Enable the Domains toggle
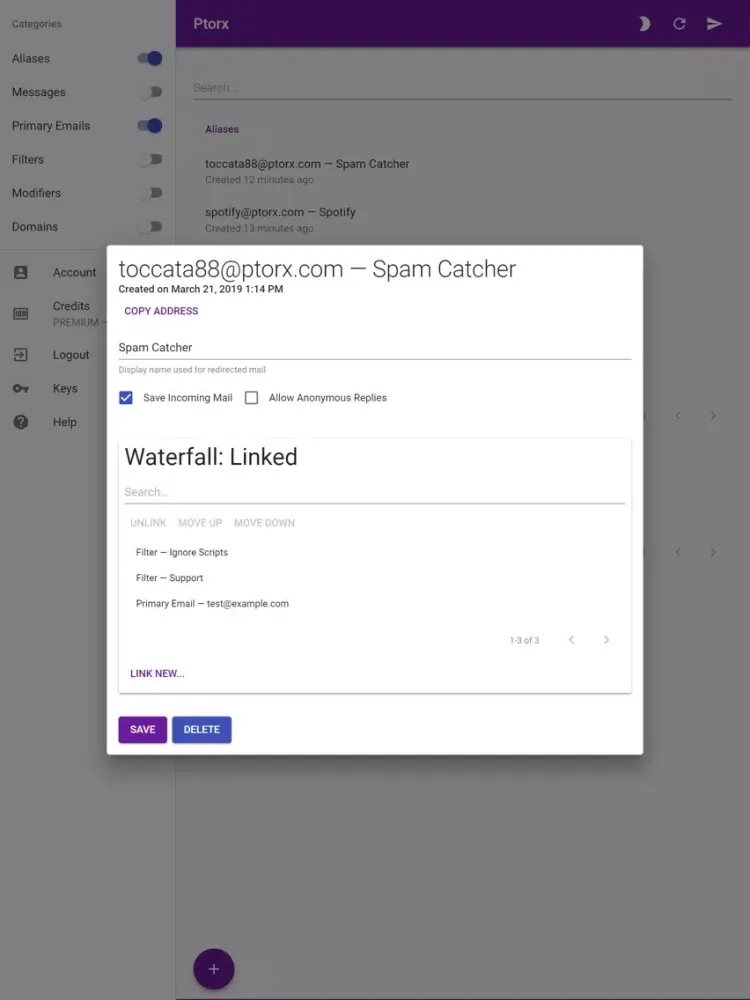This screenshot has height=1000, width=750. [150, 226]
